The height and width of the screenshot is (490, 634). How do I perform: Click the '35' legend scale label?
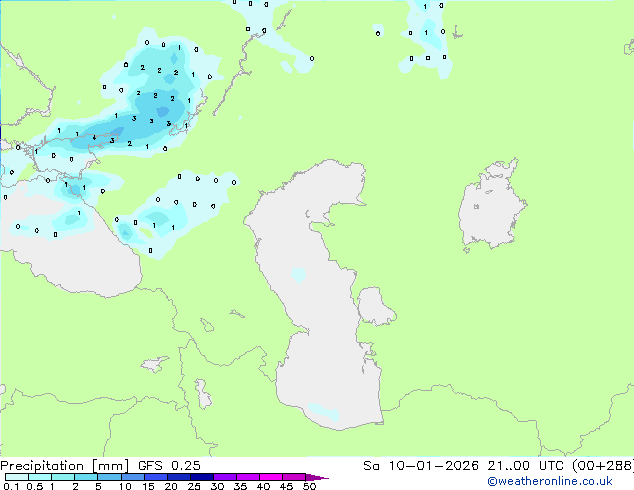[240, 486]
